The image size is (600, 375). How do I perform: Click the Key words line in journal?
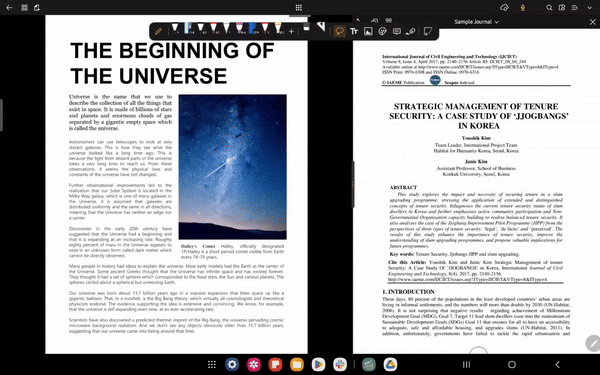pyautogui.click(x=454, y=254)
